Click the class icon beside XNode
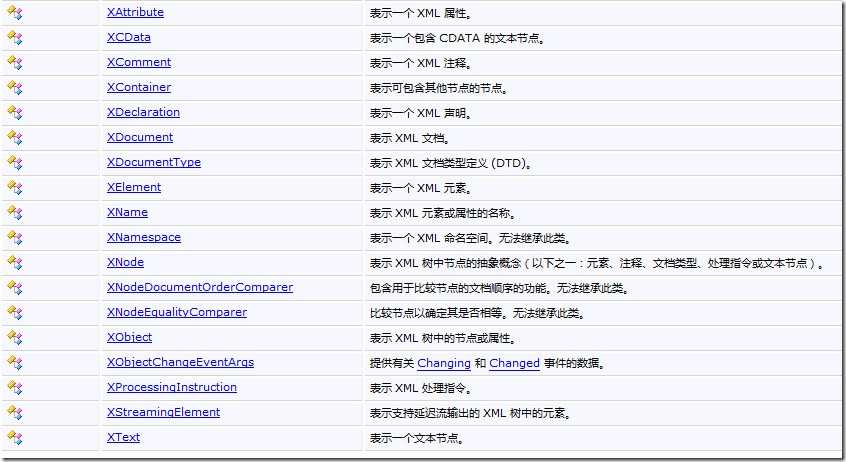The width and height of the screenshot is (846, 462). pos(15,263)
